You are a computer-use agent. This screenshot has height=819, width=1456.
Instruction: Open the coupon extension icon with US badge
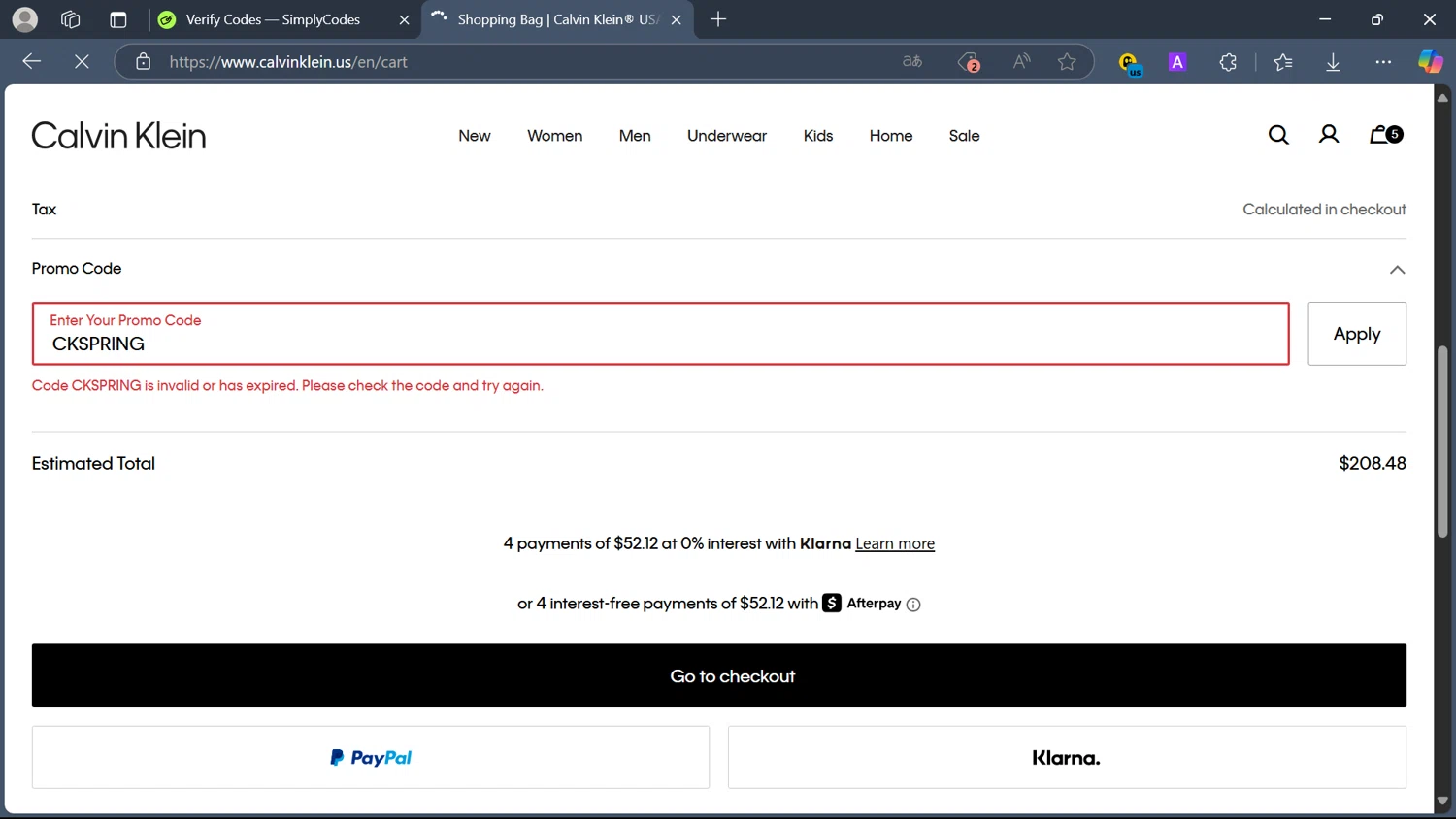pyautogui.click(x=1129, y=63)
